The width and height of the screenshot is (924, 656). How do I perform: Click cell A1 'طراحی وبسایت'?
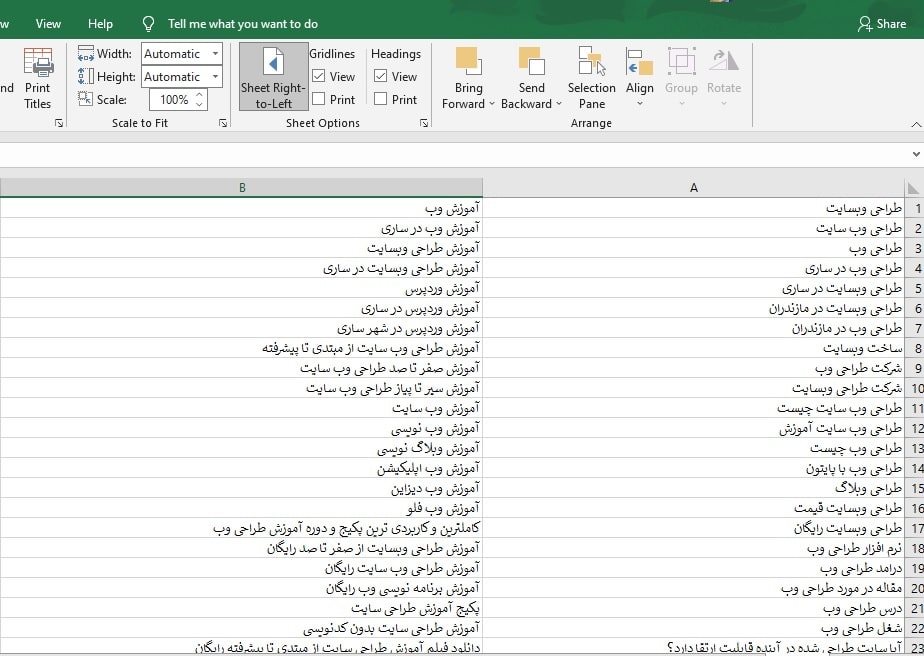pos(694,209)
